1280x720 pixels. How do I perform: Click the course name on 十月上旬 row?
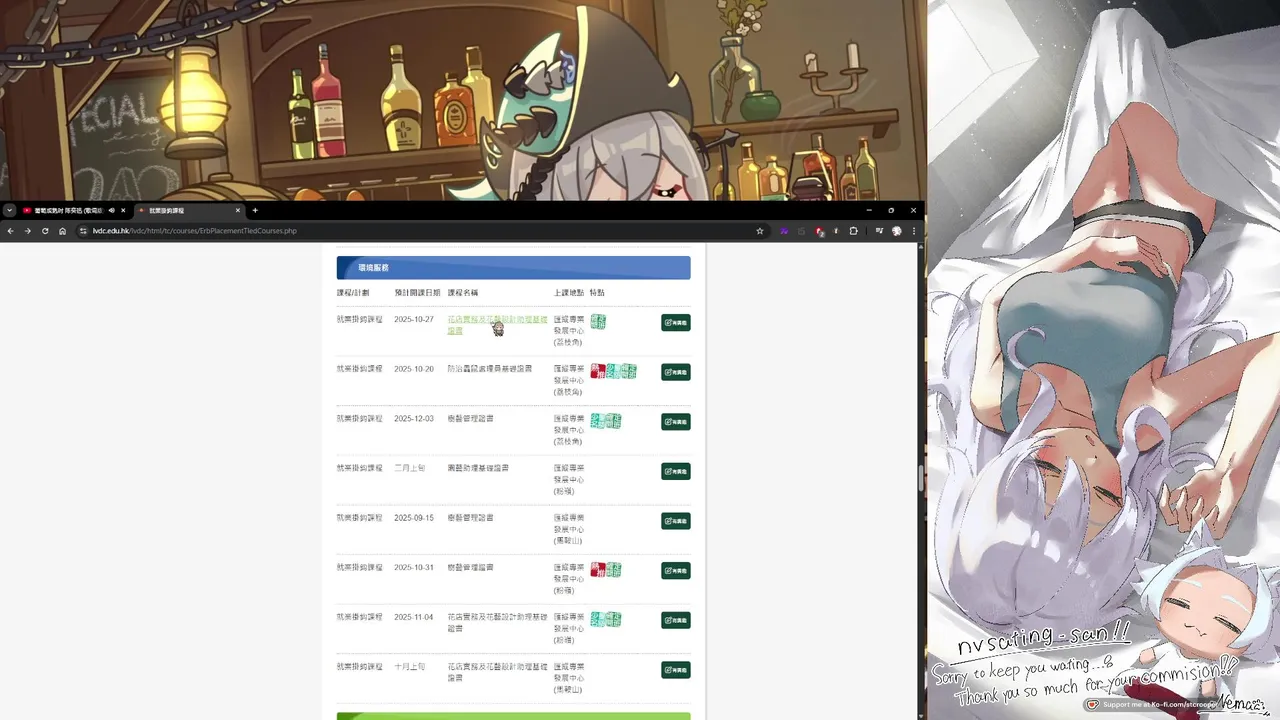coord(497,672)
